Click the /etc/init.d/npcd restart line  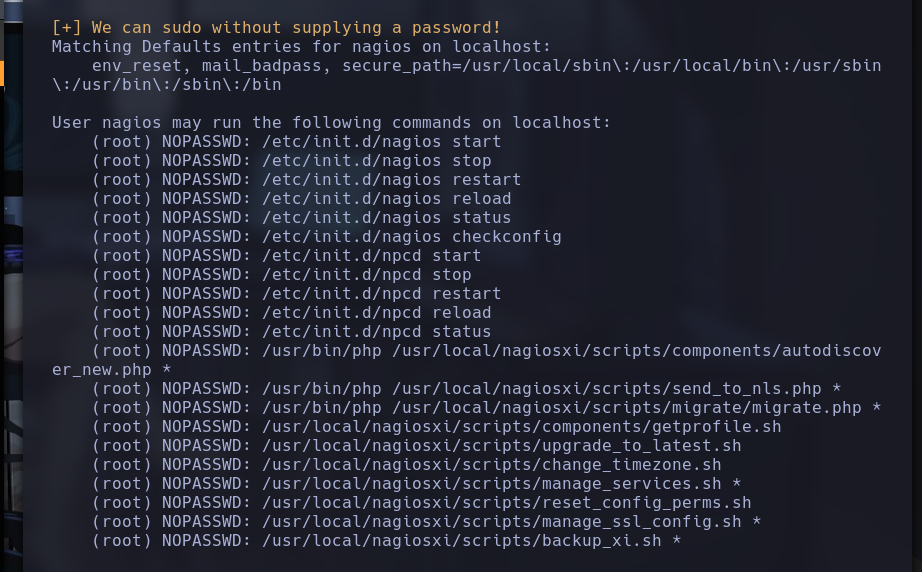coord(296,294)
